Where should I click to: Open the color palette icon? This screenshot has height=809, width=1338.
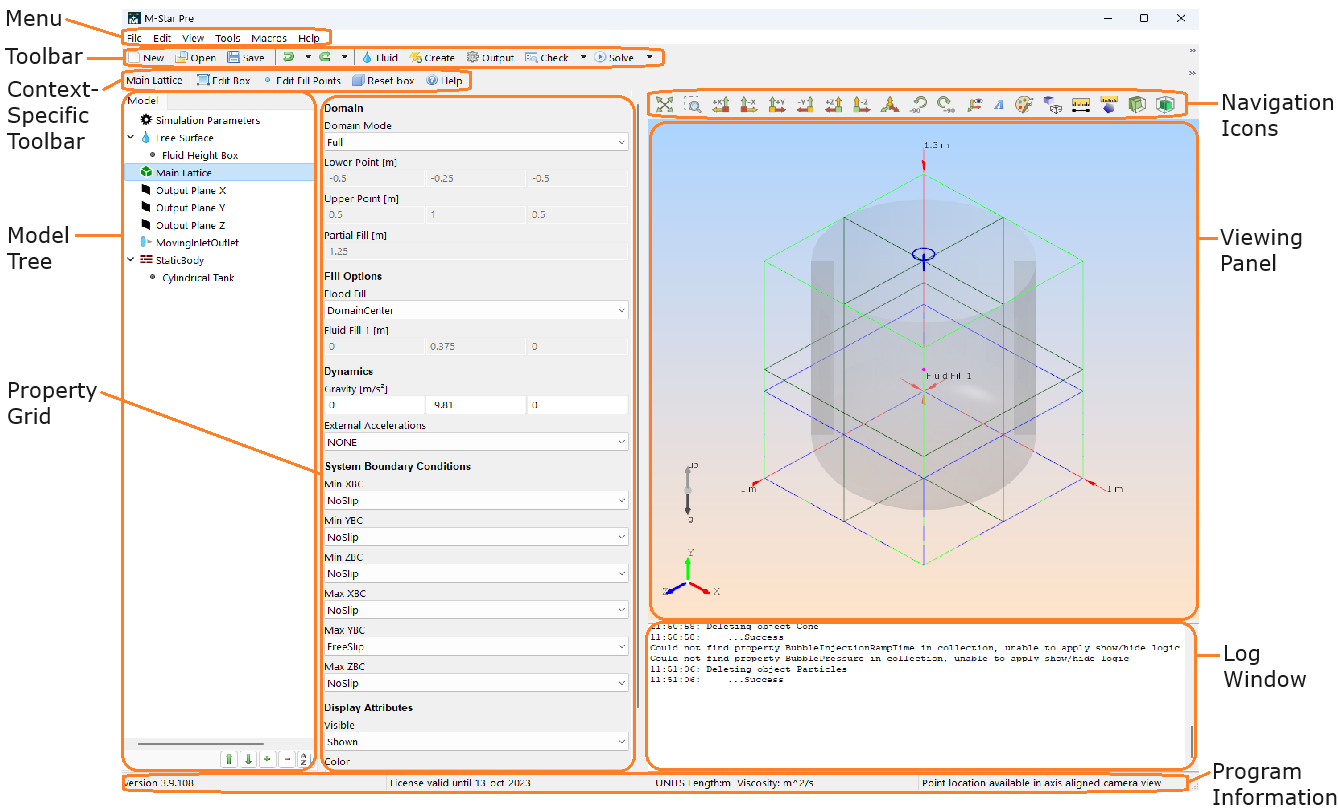[1023, 104]
